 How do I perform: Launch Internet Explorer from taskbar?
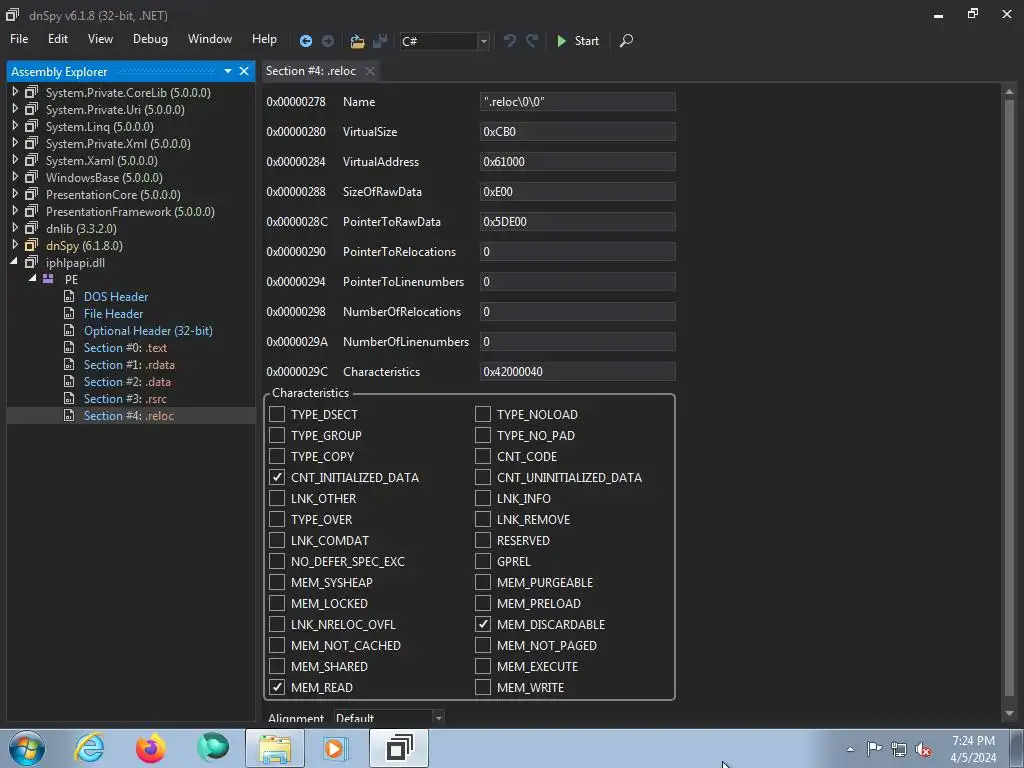(x=89, y=748)
